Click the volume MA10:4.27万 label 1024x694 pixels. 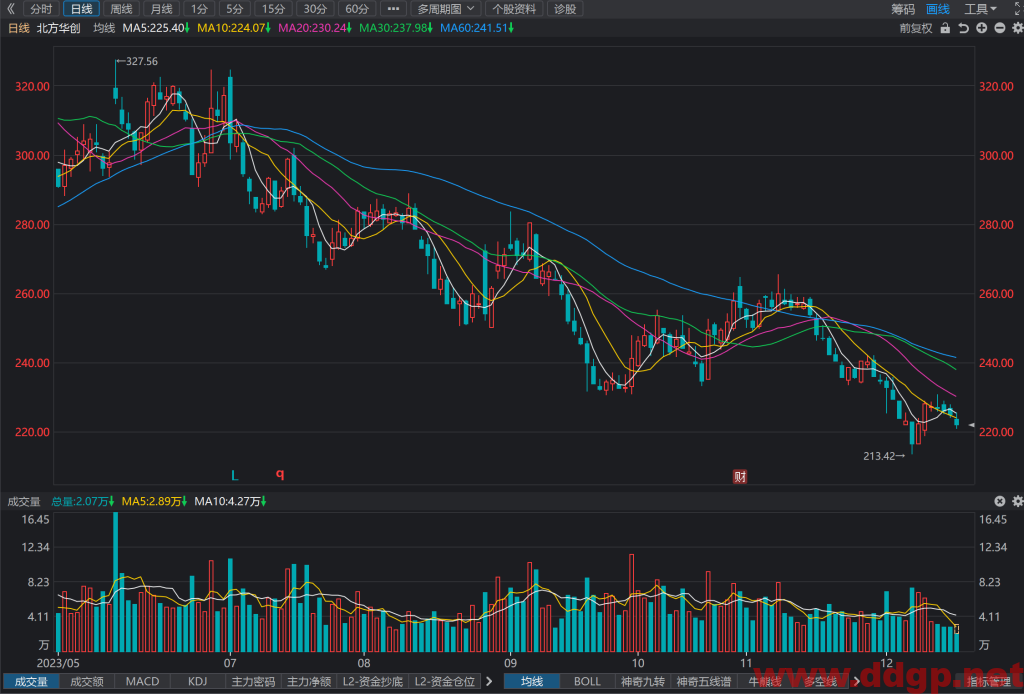pyautogui.click(x=231, y=501)
